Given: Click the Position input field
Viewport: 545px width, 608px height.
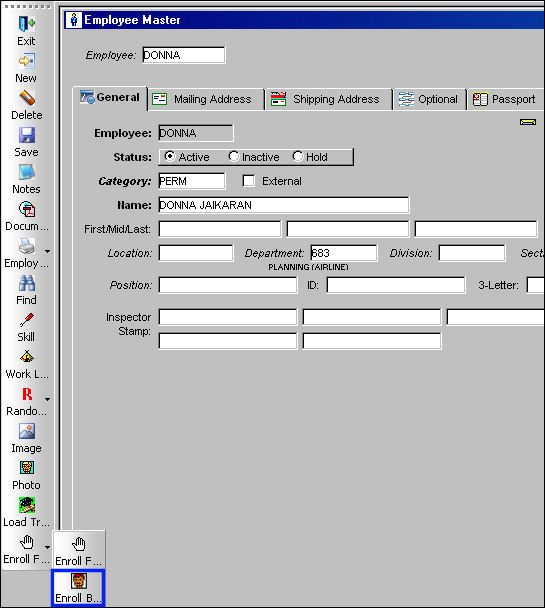Looking at the screenshot, I should click(x=228, y=285).
